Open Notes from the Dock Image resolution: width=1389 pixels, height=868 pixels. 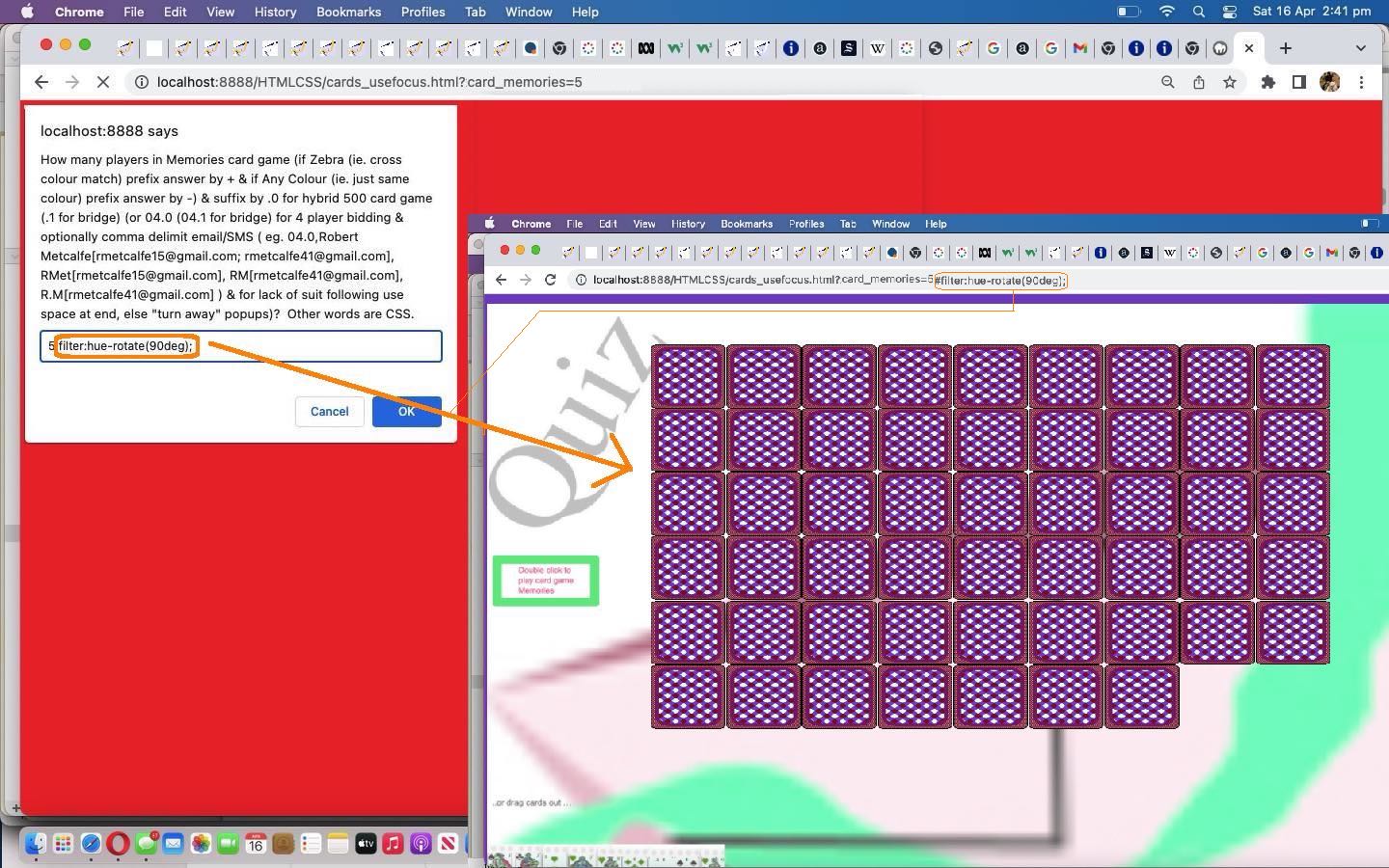(338, 844)
